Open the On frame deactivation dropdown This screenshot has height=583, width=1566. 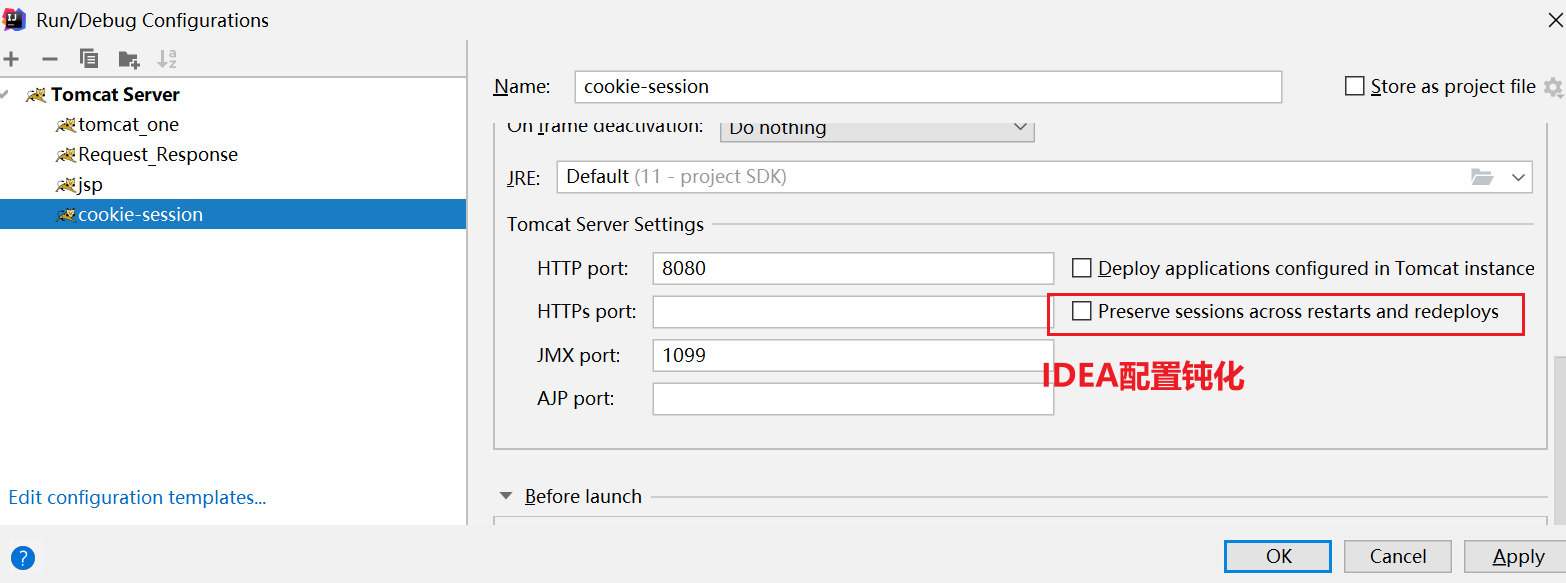[x=877, y=128]
